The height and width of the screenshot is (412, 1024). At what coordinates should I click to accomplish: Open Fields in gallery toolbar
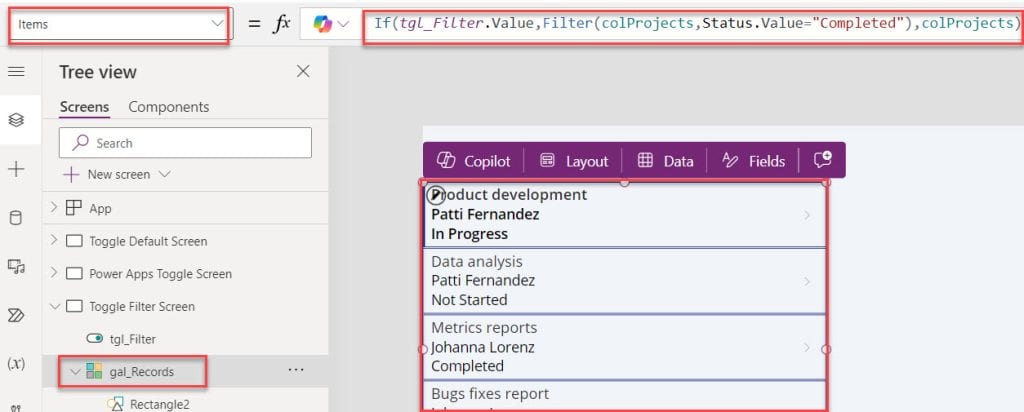click(x=753, y=161)
